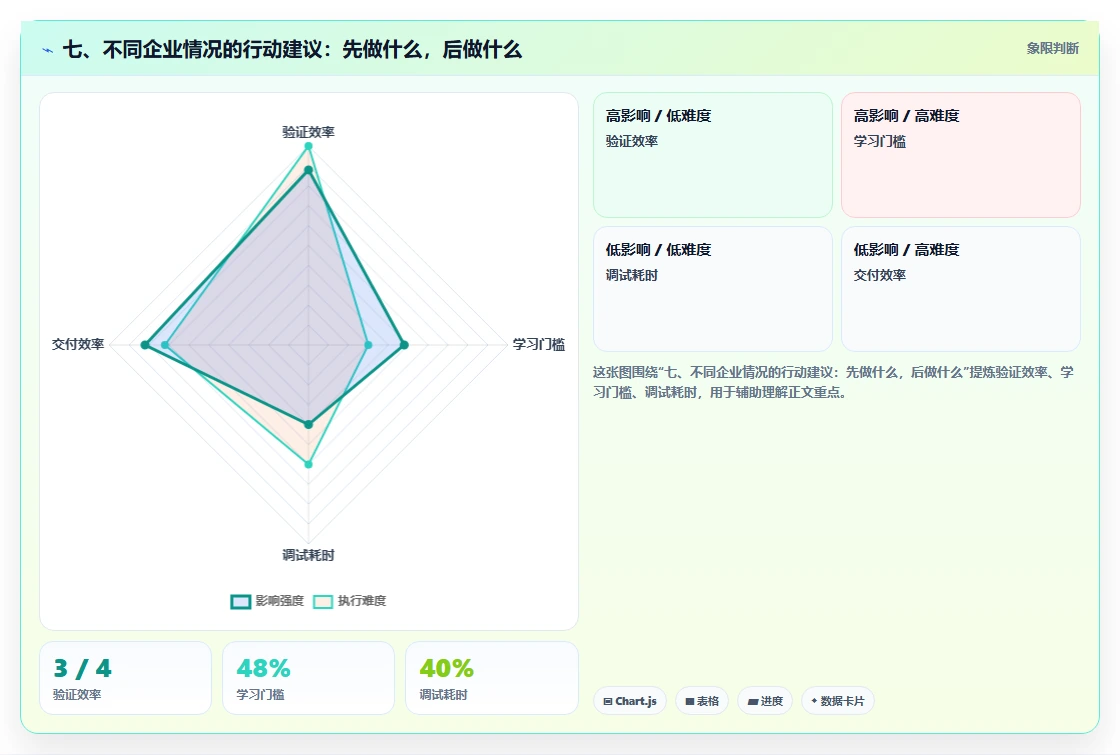The height and width of the screenshot is (755, 1120).
Task: Select the 低影响 / 低难度 quadrant card
Action: pos(713,289)
